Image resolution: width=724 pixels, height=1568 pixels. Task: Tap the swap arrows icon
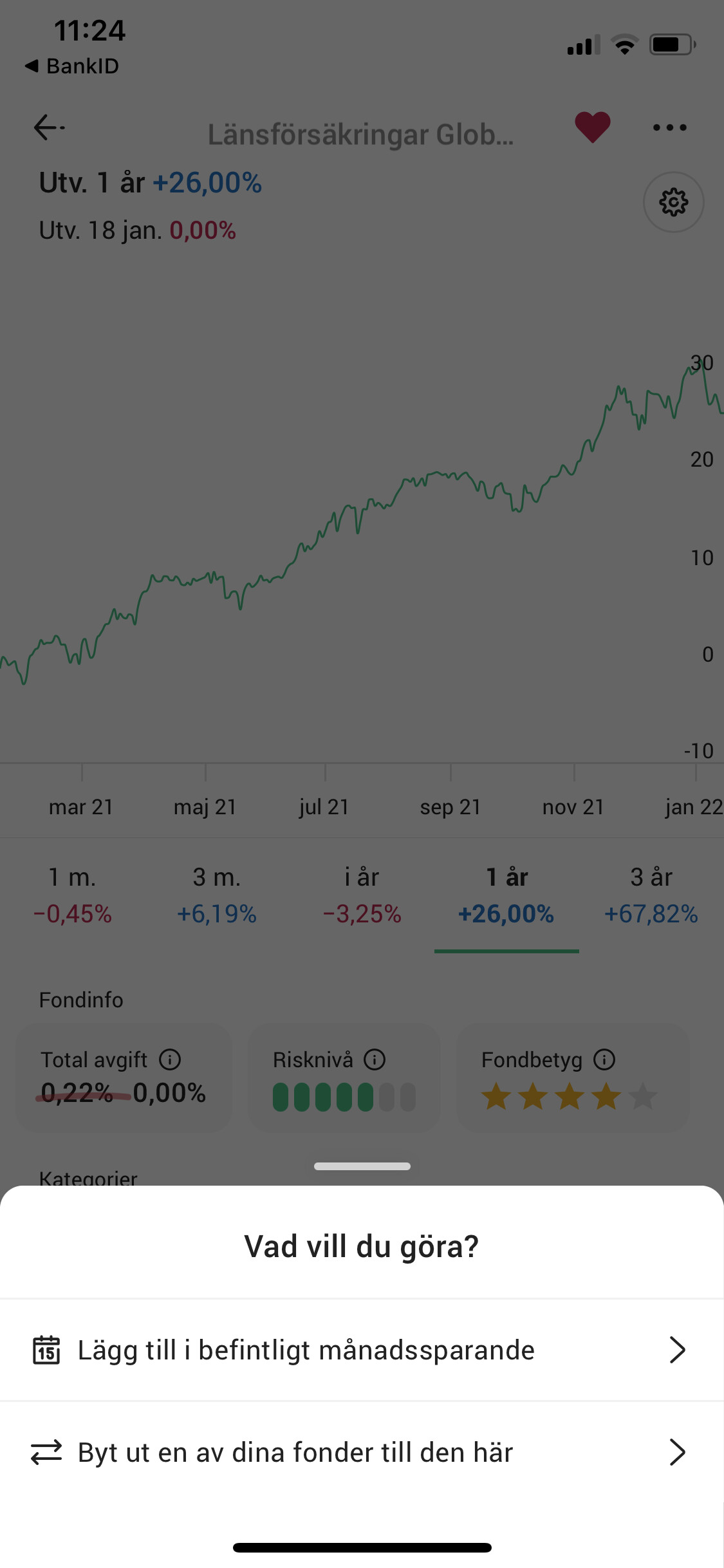[46, 1452]
